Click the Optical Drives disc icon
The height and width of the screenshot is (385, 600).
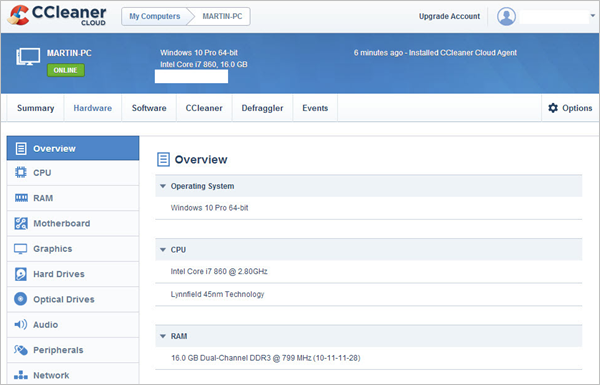pos(21,299)
